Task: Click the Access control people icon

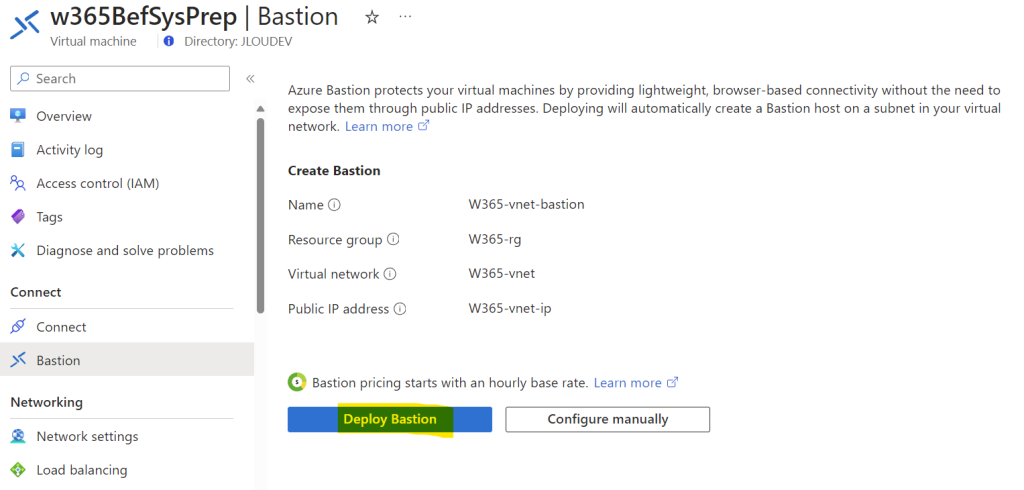Action: [18, 184]
